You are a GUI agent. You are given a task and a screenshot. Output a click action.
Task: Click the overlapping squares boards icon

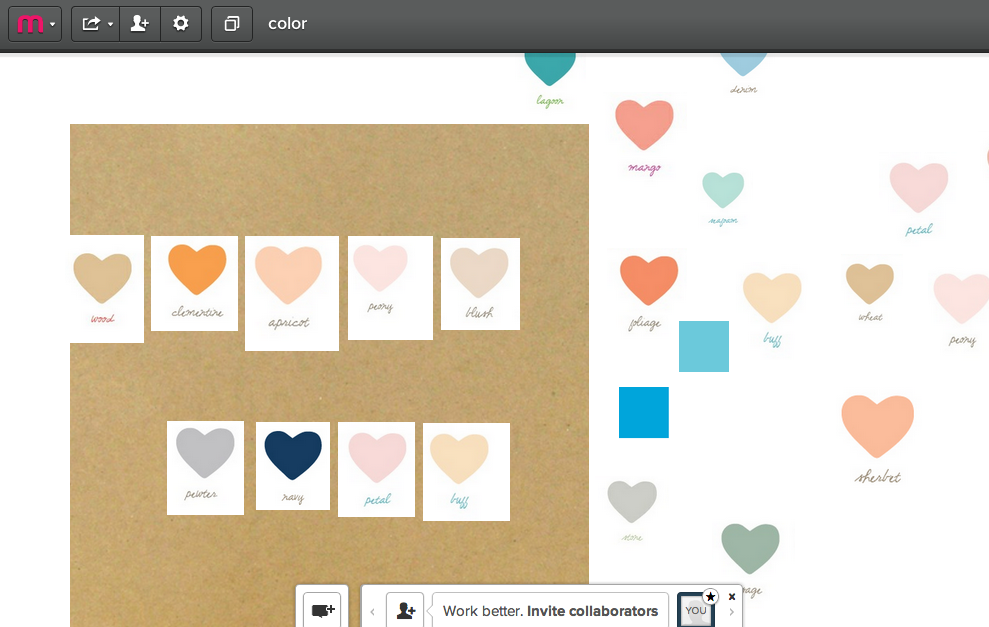click(232, 24)
